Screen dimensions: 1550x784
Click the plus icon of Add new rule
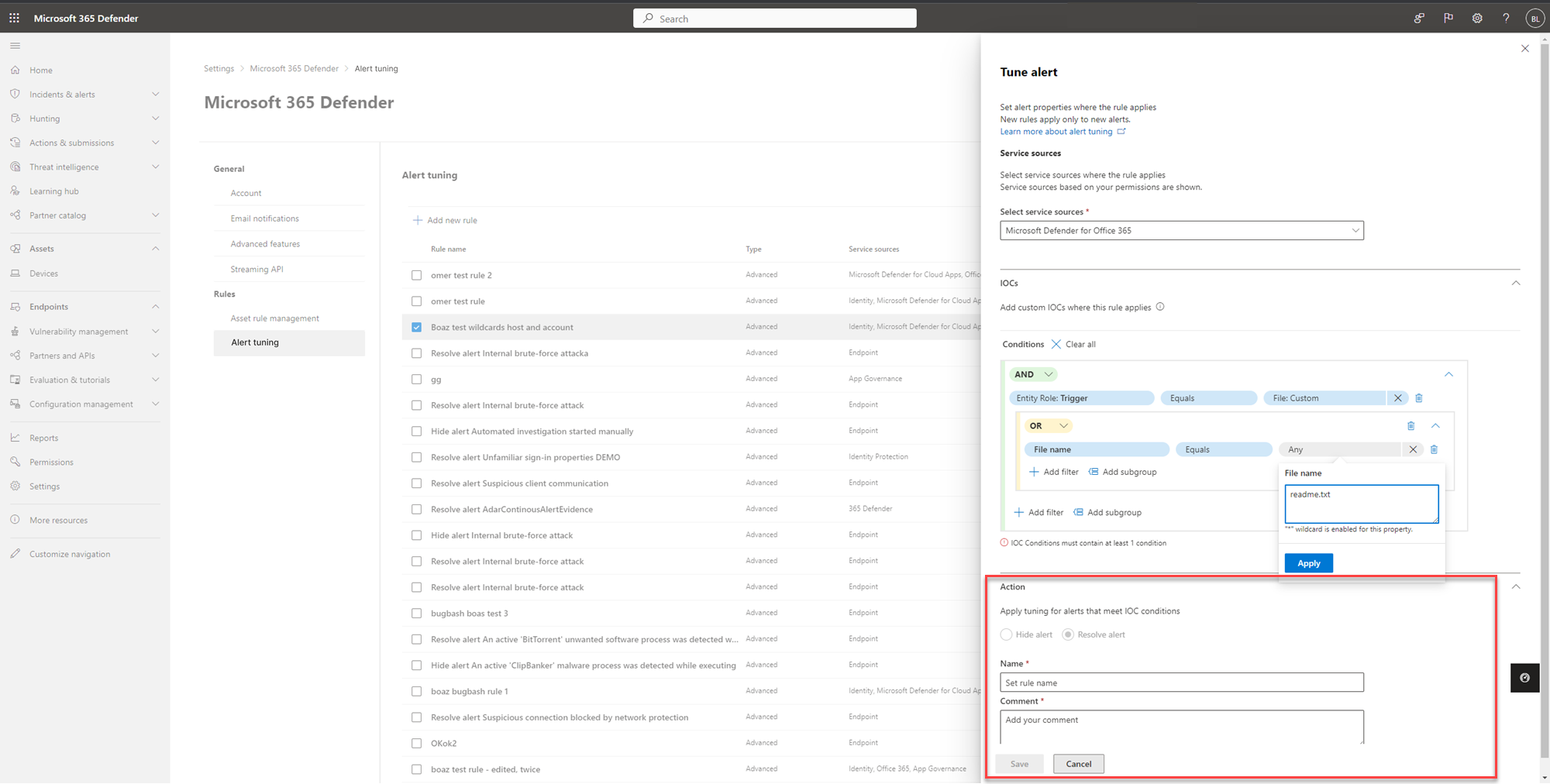click(x=418, y=220)
